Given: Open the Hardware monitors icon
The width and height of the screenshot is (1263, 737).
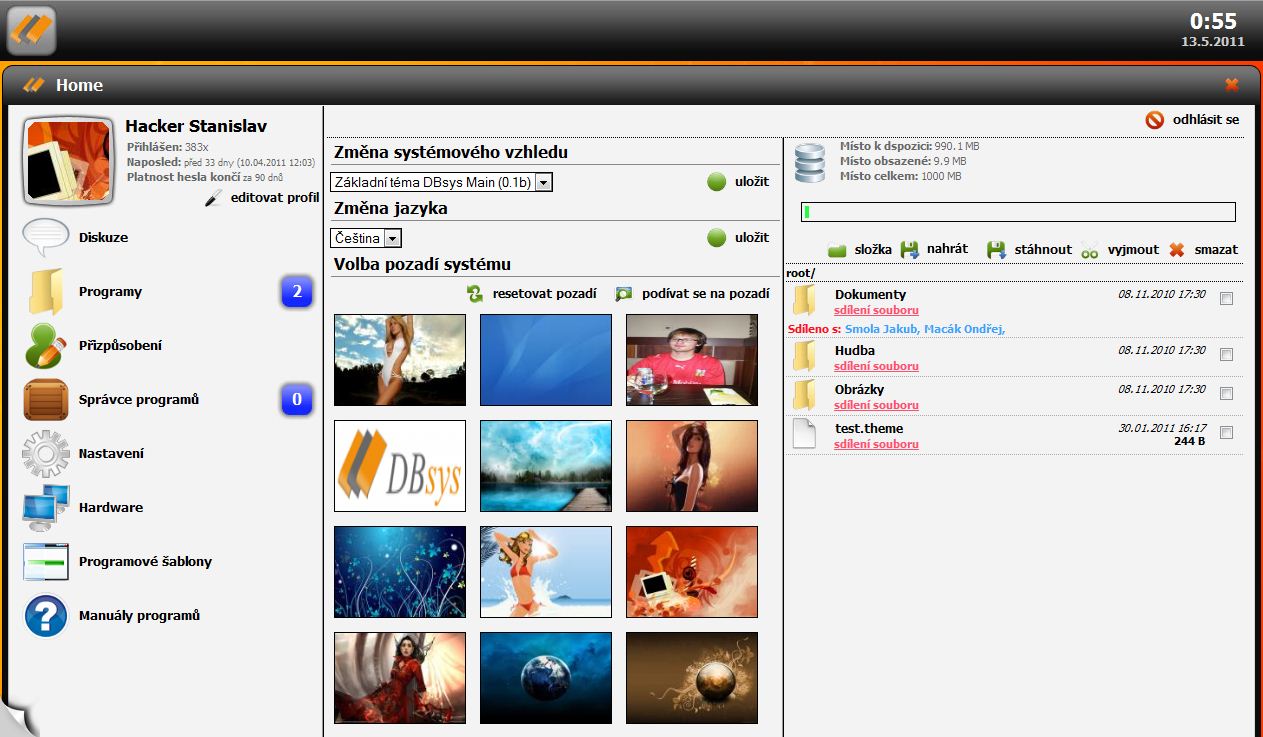Looking at the screenshot, I should 46,508.
